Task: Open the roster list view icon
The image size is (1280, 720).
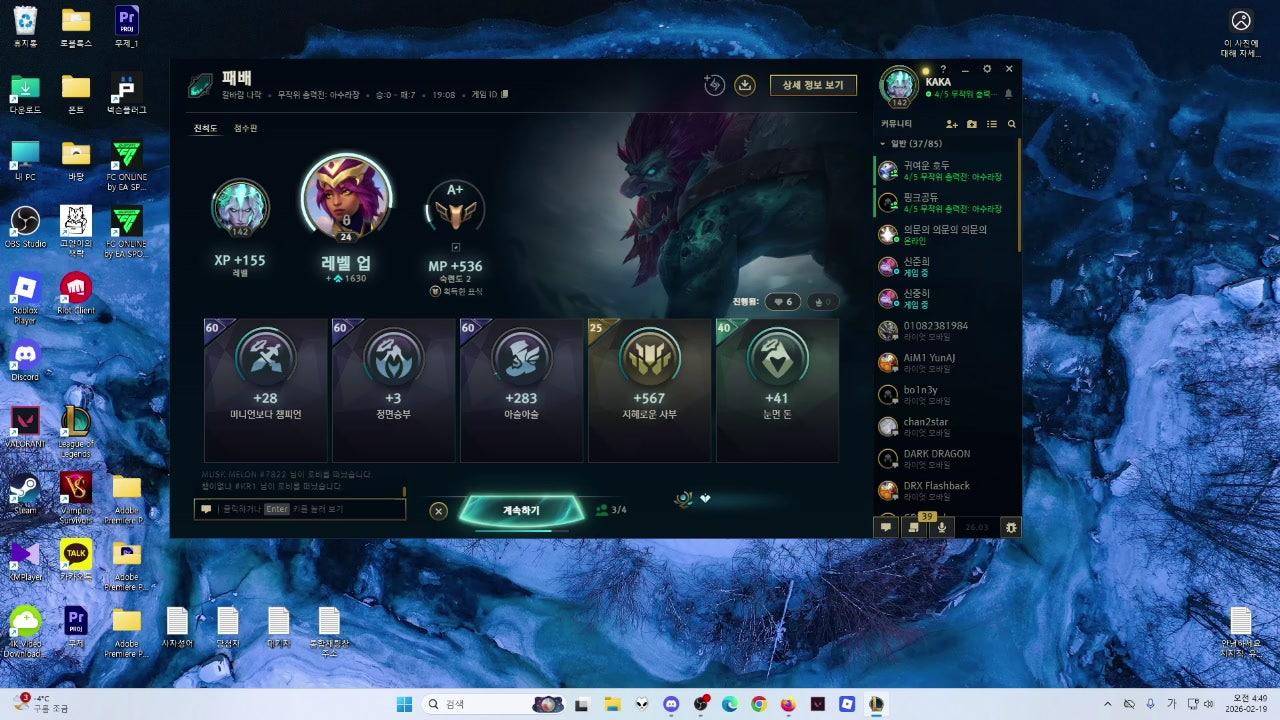Action: pos(994,124)
